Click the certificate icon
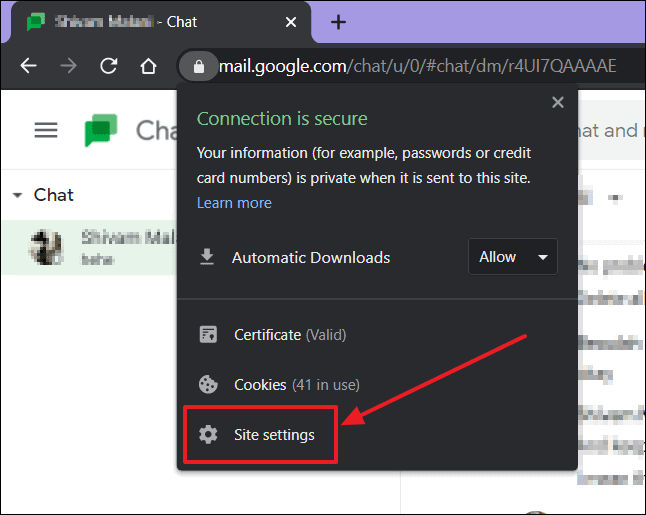Viewport: 646px width, 515px height. point(208,335)
